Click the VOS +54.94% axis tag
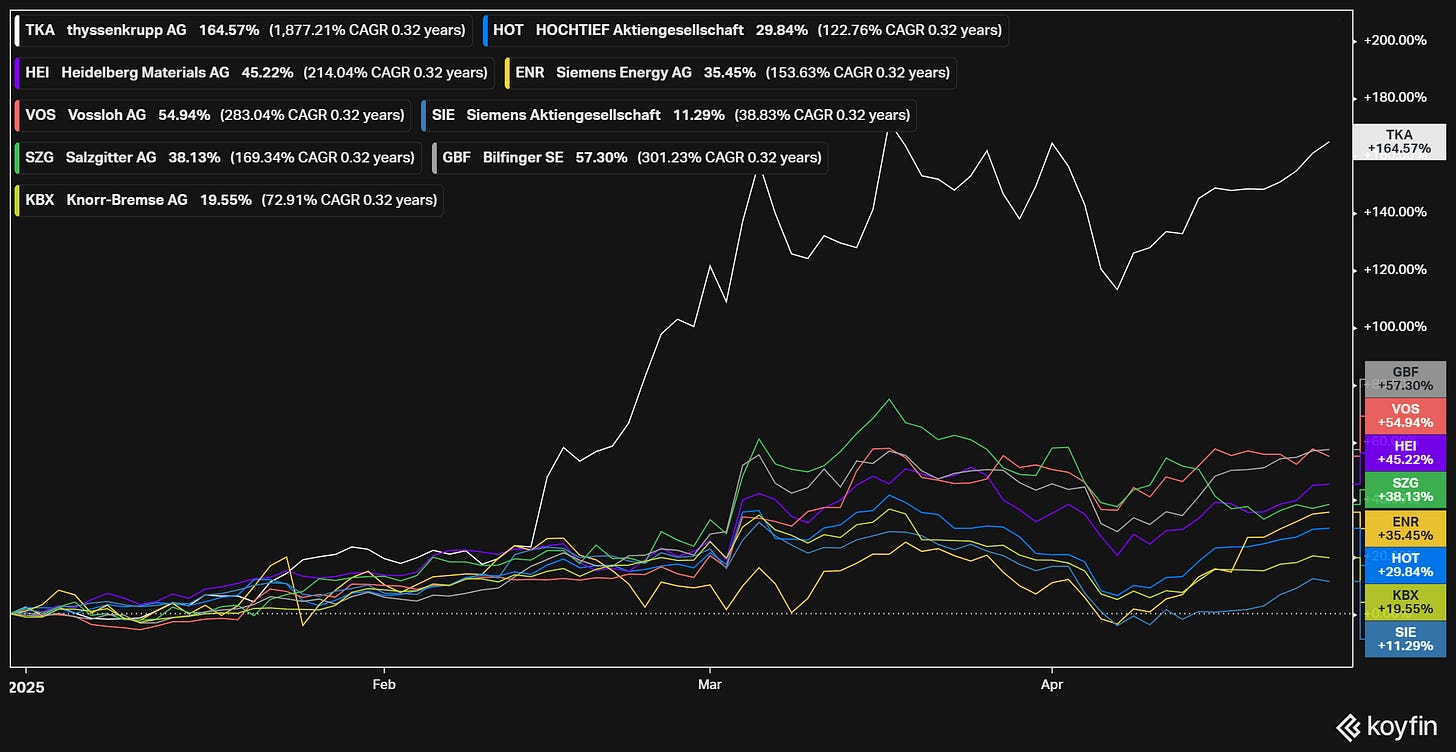 point(1405,417)
